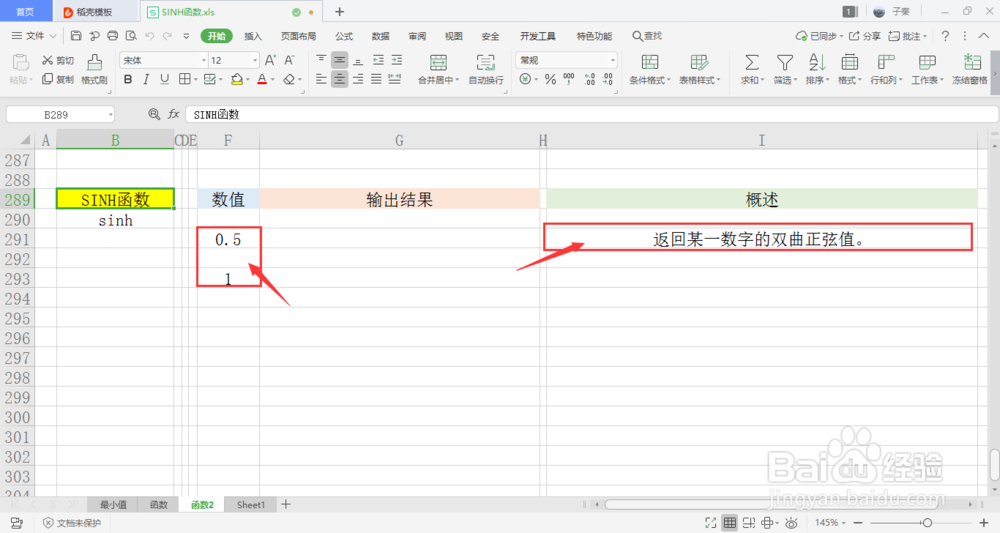The image size is (1000, 533).
Task: Click the Undo arrow icon
Action: pos(150,36)
